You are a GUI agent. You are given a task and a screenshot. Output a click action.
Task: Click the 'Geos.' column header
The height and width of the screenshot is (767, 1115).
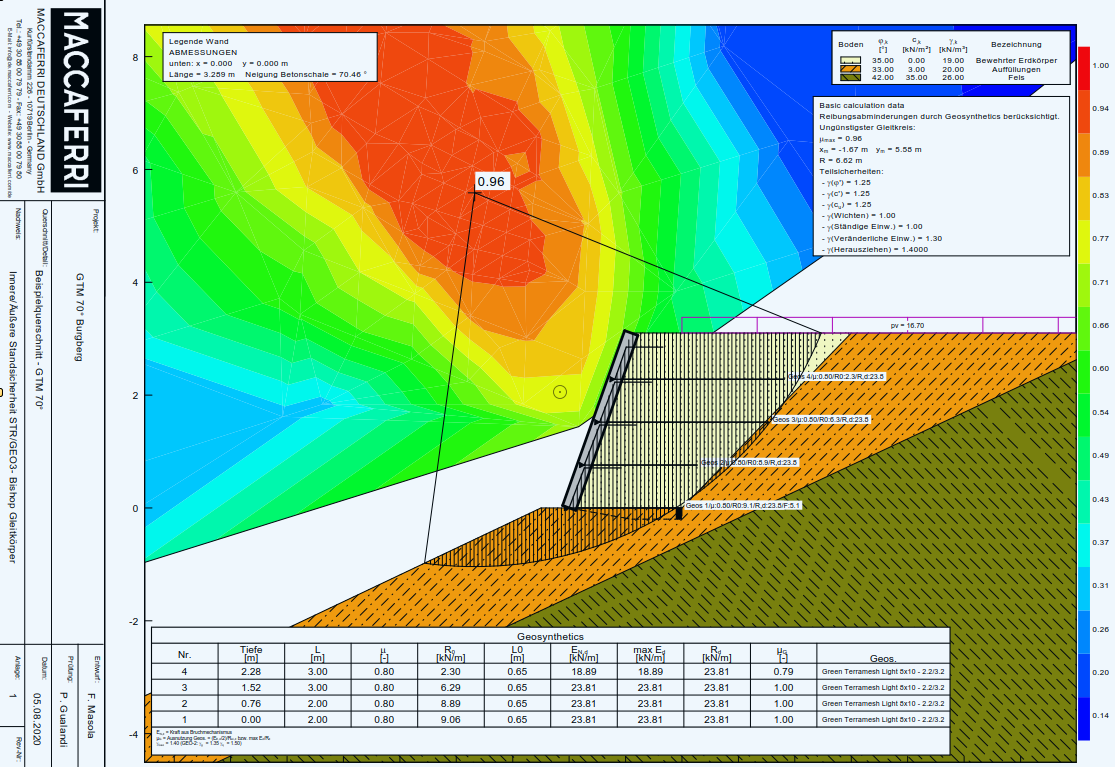click(883, 659)
